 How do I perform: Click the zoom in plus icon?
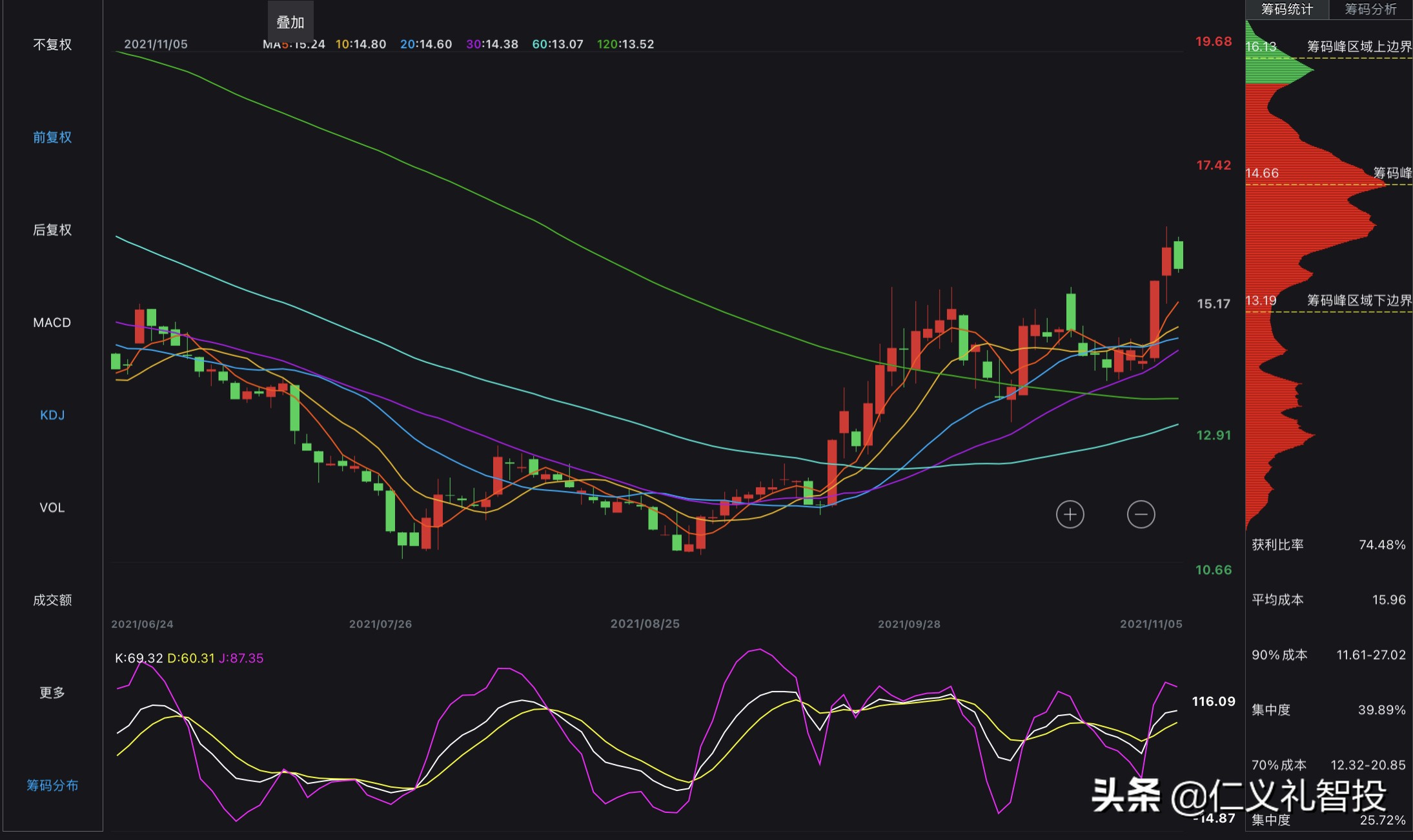(x=1070, y=514)
